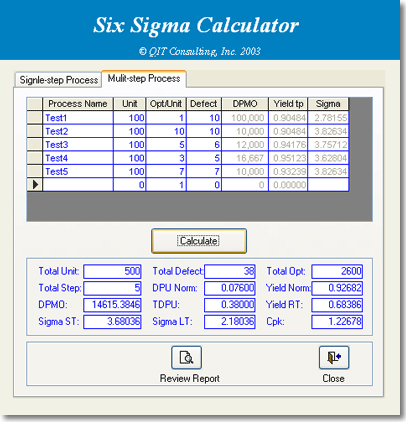Click the Close door icon
The width and height of the screenshot is (406, 422).
pos(334,357)
